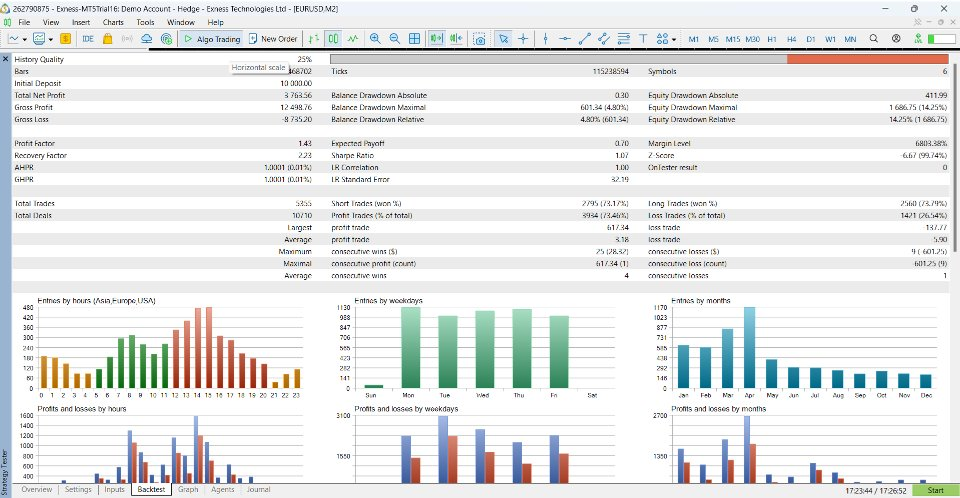Click the Total Net Profit value 3 763.56

[298, 96]
